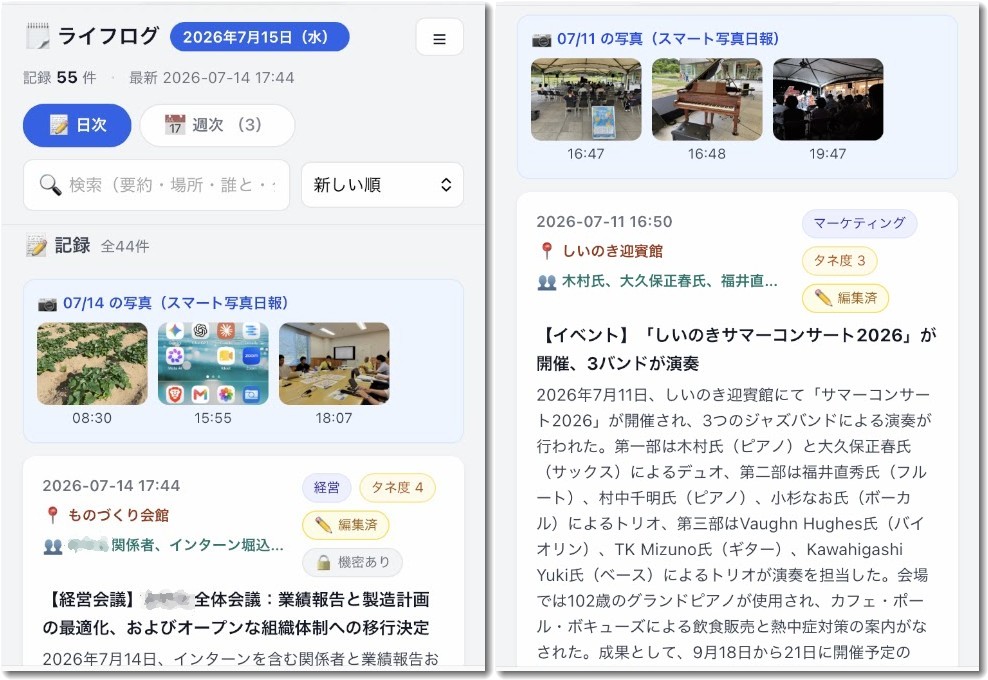The image size is (988, 680).
Task: Click the search field 検索（要約・場所・誰と
Action: point(156,185)
